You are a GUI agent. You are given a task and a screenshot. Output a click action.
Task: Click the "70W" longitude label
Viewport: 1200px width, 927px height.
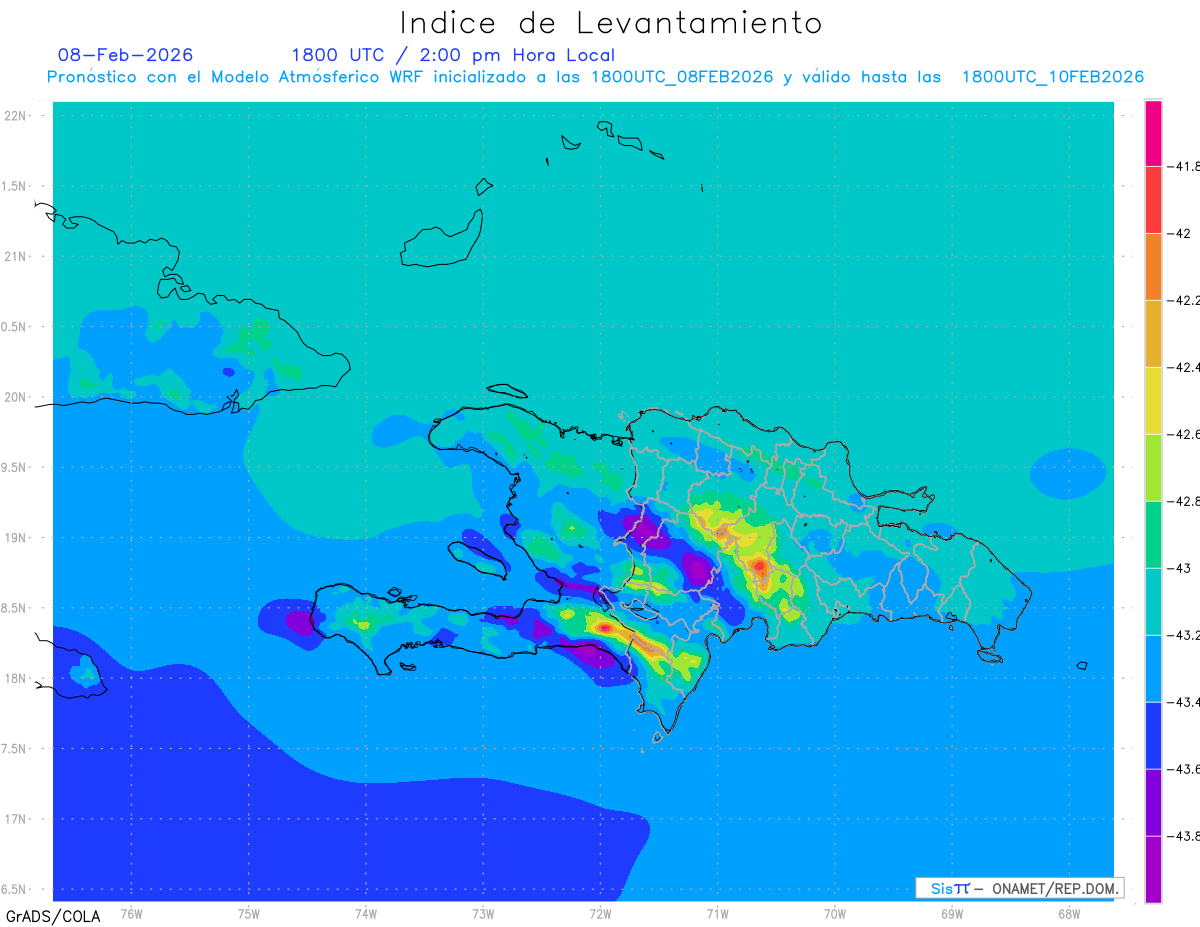point(835,913)
